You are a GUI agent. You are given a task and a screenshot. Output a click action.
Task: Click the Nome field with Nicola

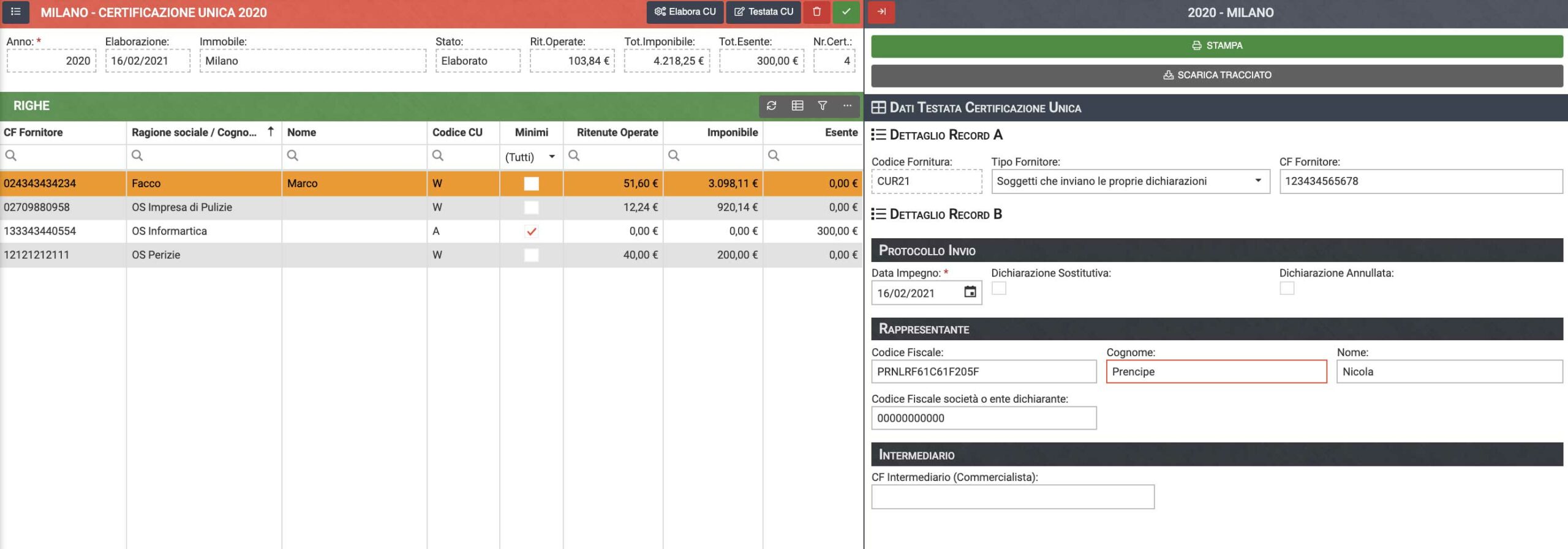(x=1450, y=372)
